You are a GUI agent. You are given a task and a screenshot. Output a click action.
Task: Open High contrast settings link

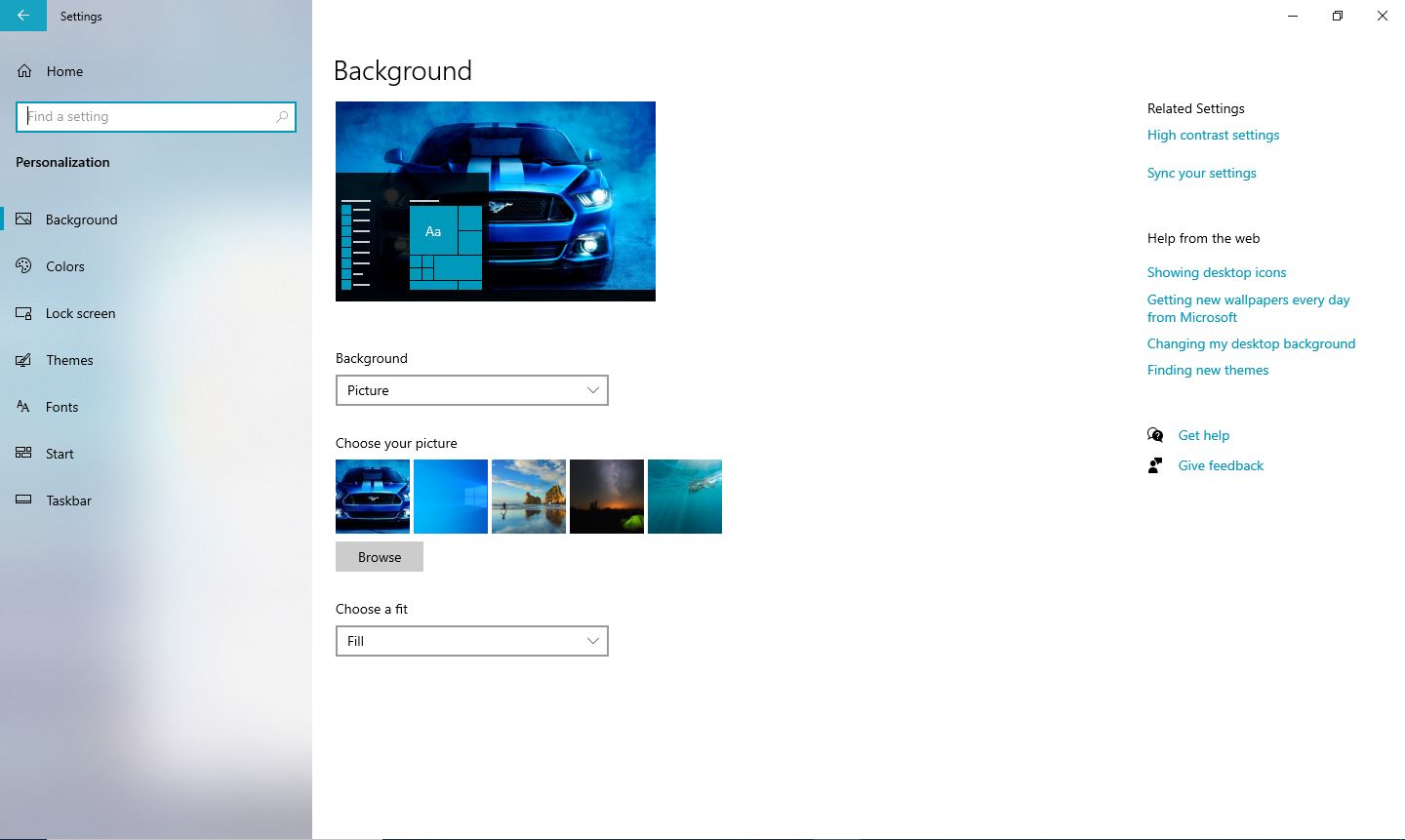[x=1213, y=136]
